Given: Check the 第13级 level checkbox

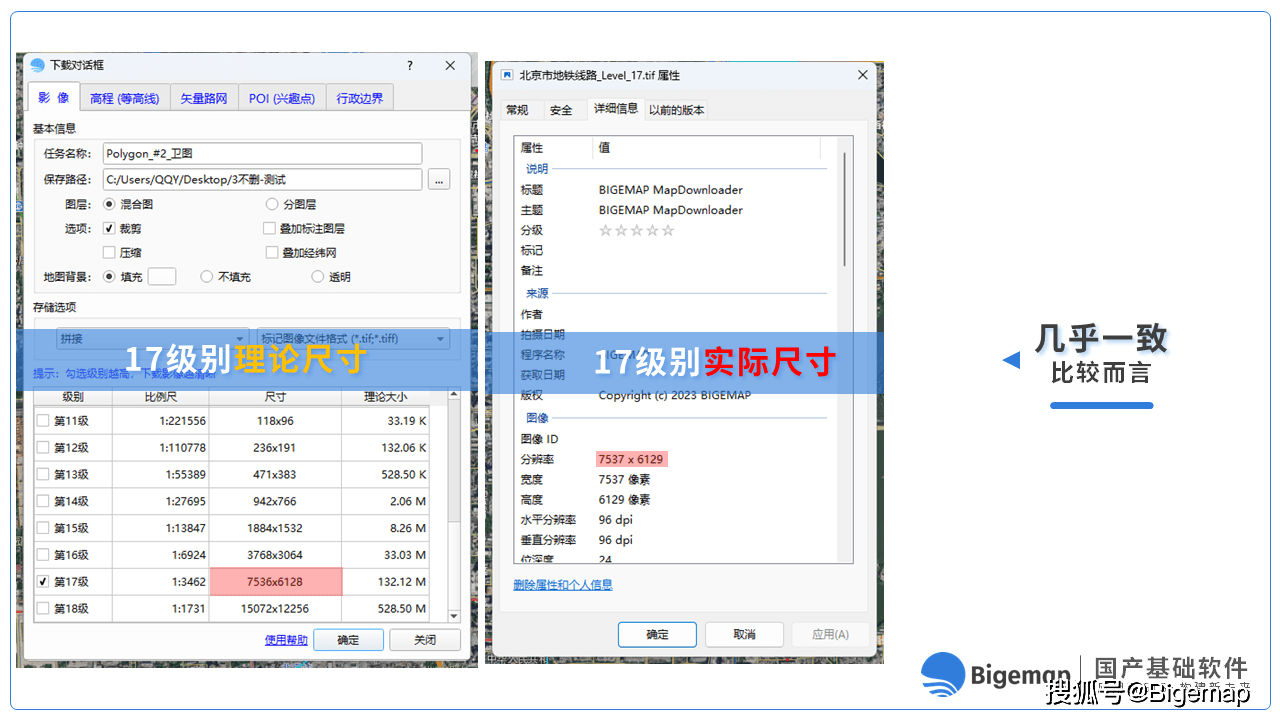Looking at the screenshot, I should (43, 474).
